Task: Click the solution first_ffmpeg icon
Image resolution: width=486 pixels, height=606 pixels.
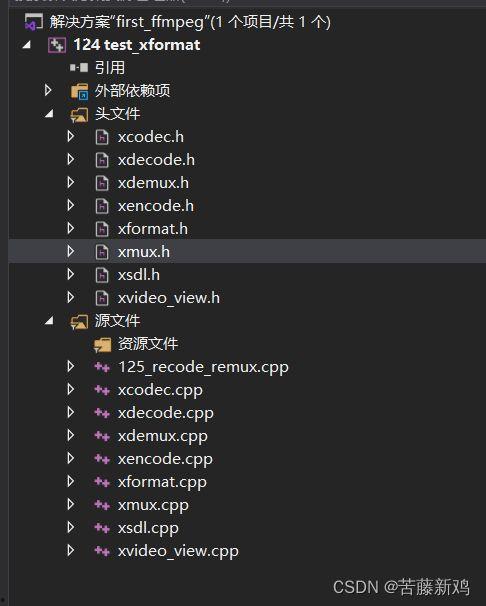Action: (x=33, y=22)
